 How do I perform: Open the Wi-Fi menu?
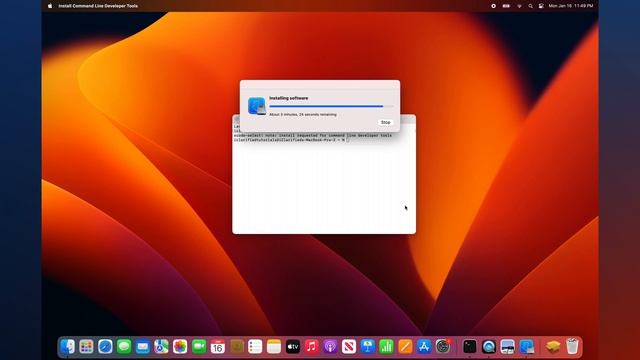click(x=519, y=6)
